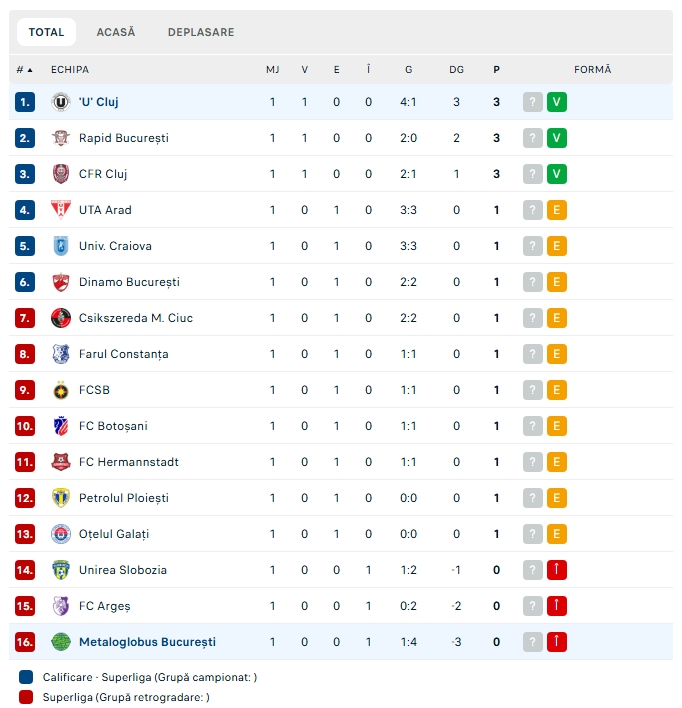Sort standings by the P points header

click(496, 70)
